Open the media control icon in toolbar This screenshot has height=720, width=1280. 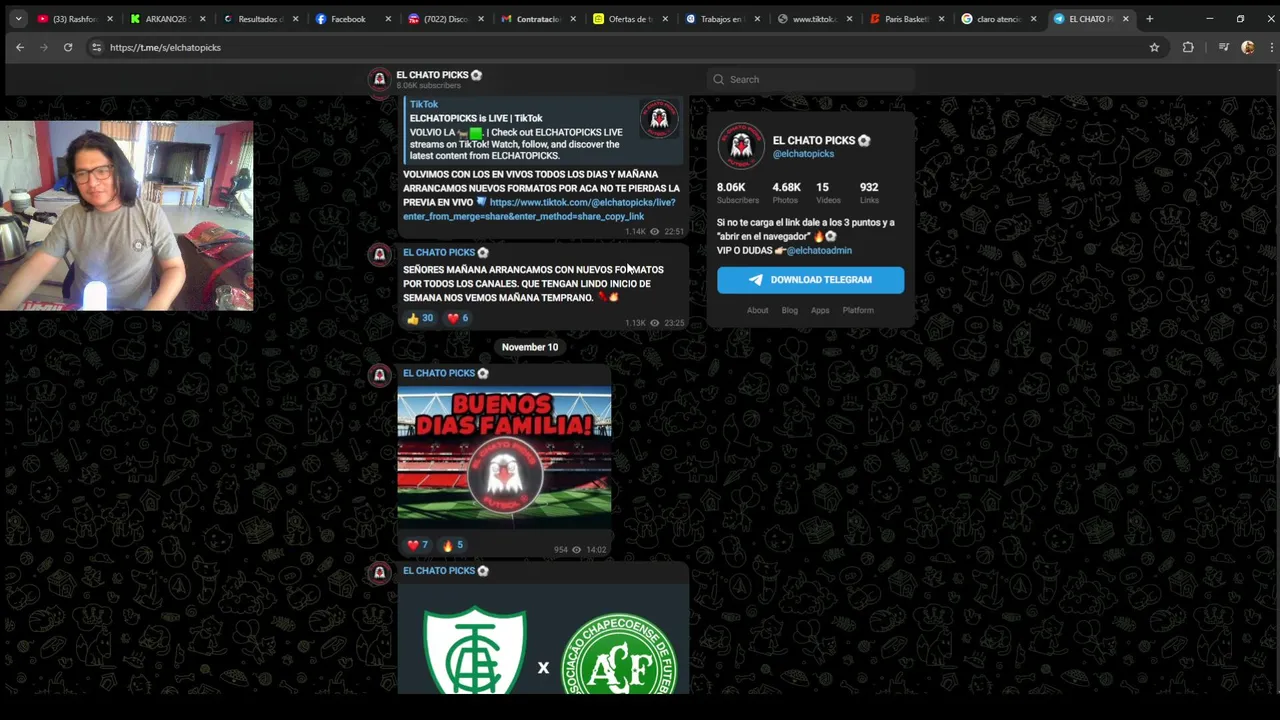1223,47
